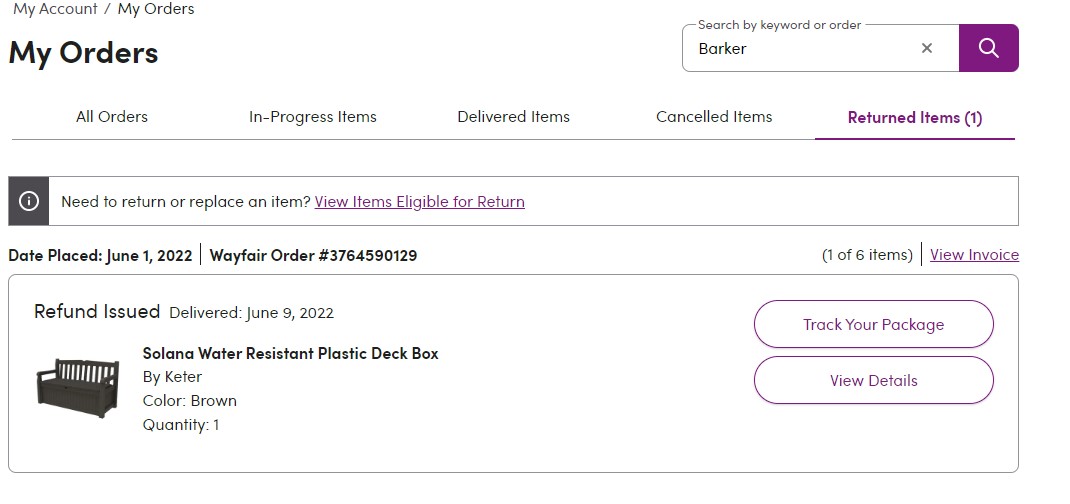Click the info circle icon in return banner
Viewport: 1070px width, 504px height.
tap(29, 201)
